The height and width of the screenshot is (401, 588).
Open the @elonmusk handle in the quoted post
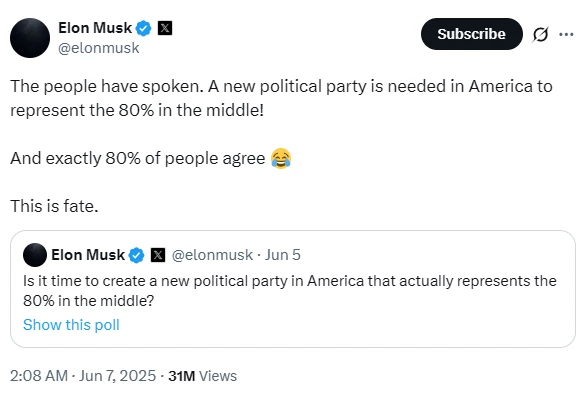[212, 255]
